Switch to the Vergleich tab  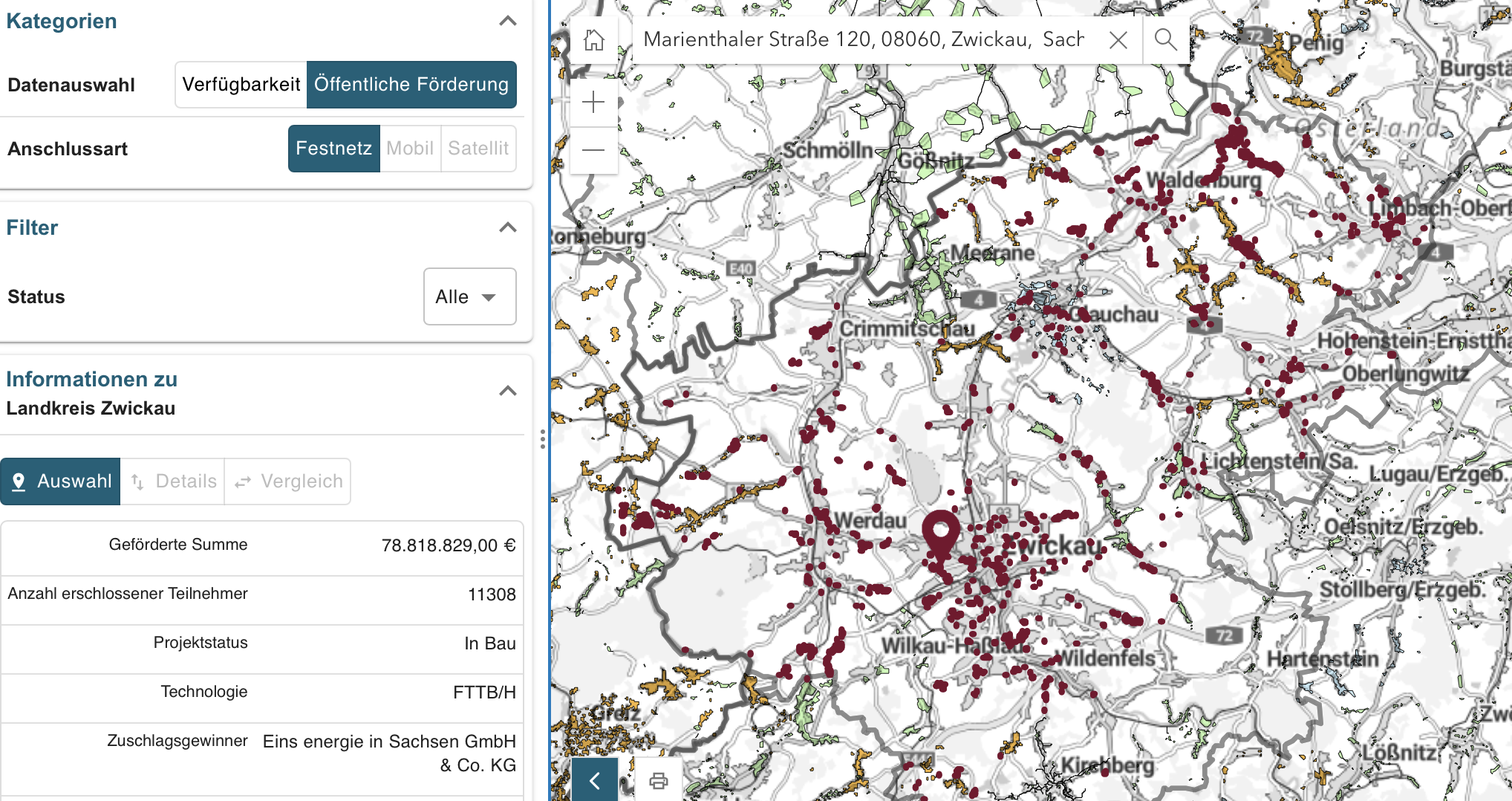click(287, 481)
